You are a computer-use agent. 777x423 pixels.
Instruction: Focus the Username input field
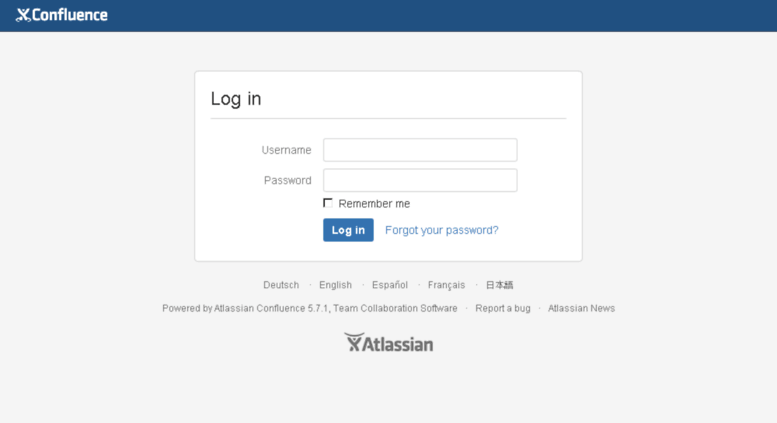(420, 150)
